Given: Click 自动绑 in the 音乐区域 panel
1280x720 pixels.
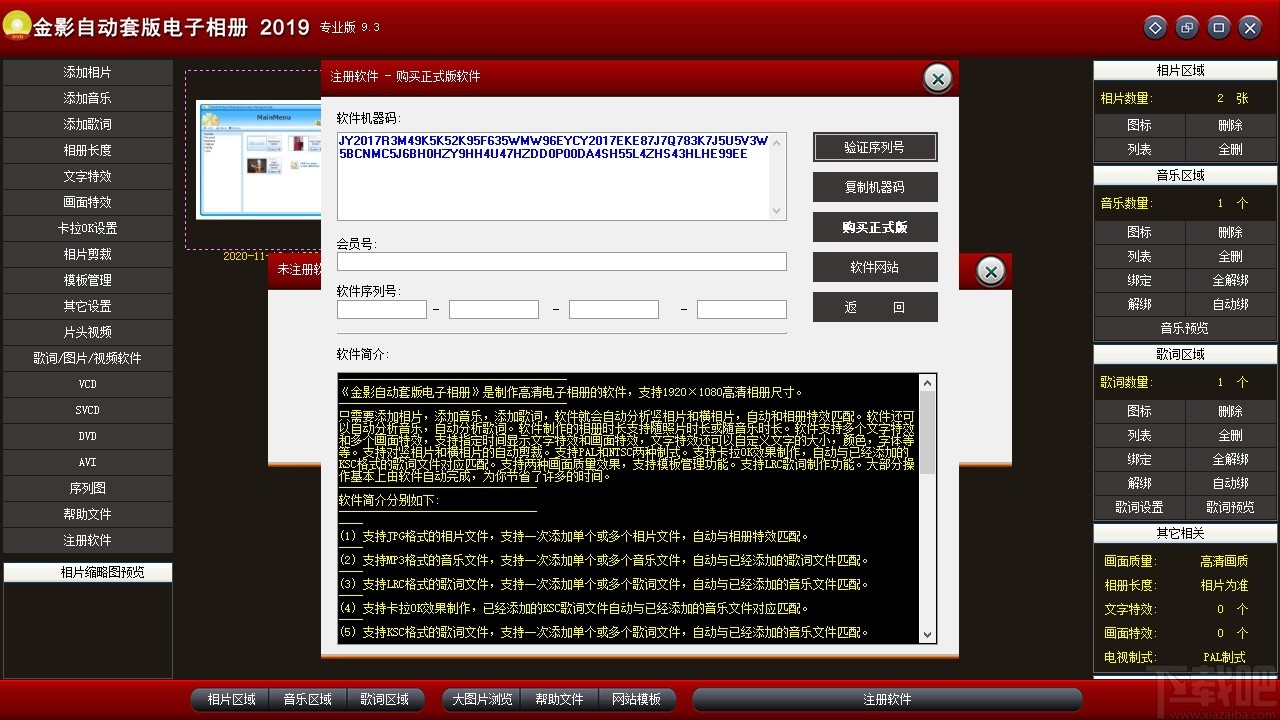Looking at the screenshot, I should [1231, 305].
